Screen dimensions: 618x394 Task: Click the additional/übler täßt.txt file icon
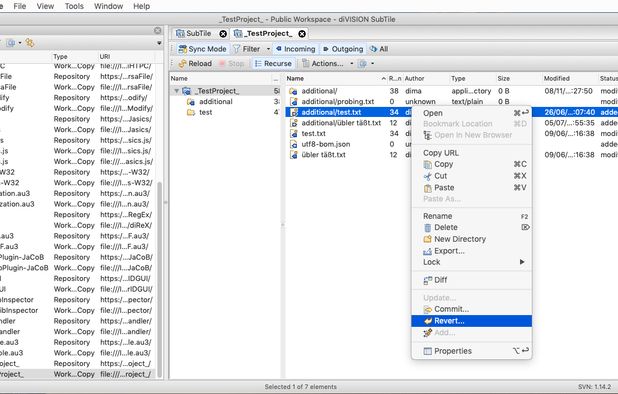(293, 123)
